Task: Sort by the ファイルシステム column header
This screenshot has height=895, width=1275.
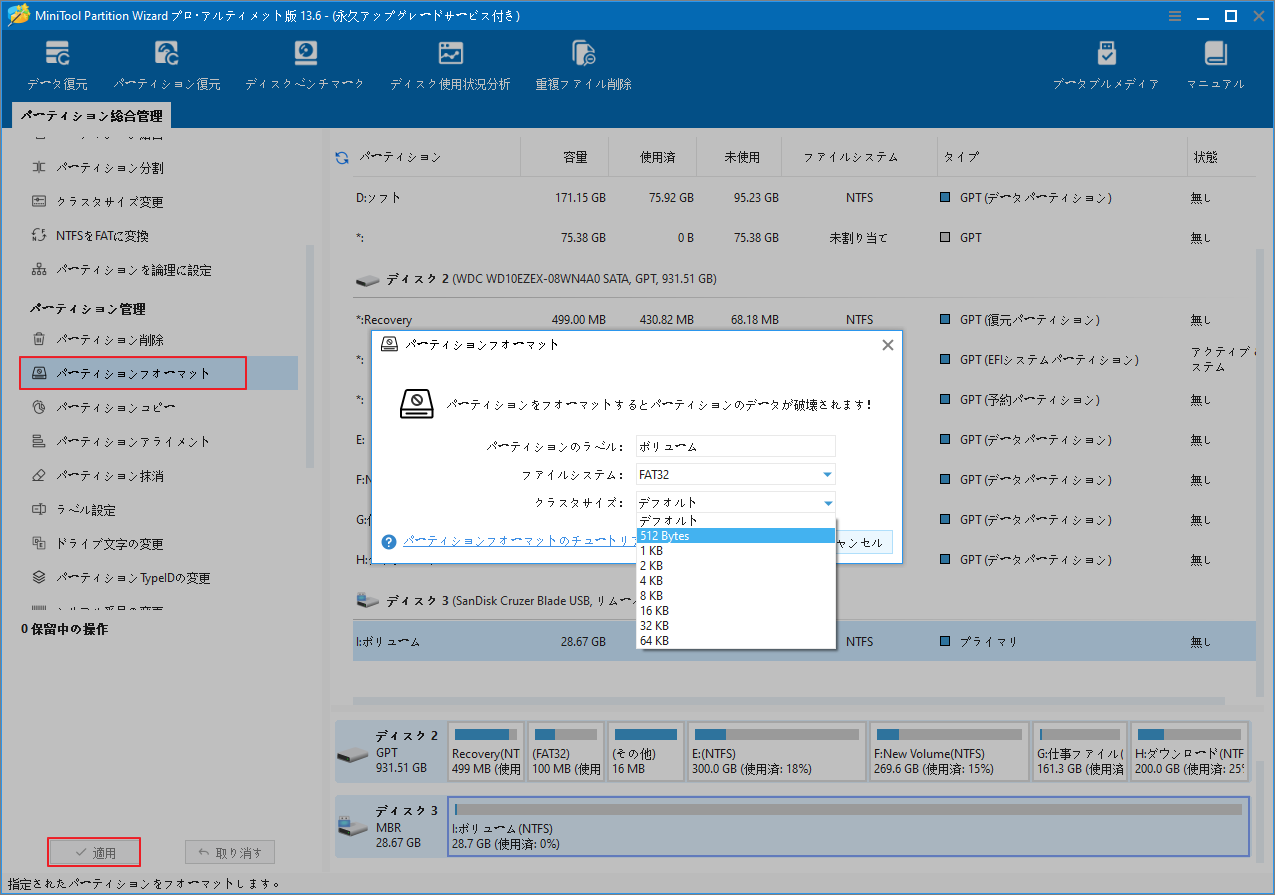Action: 851,157
